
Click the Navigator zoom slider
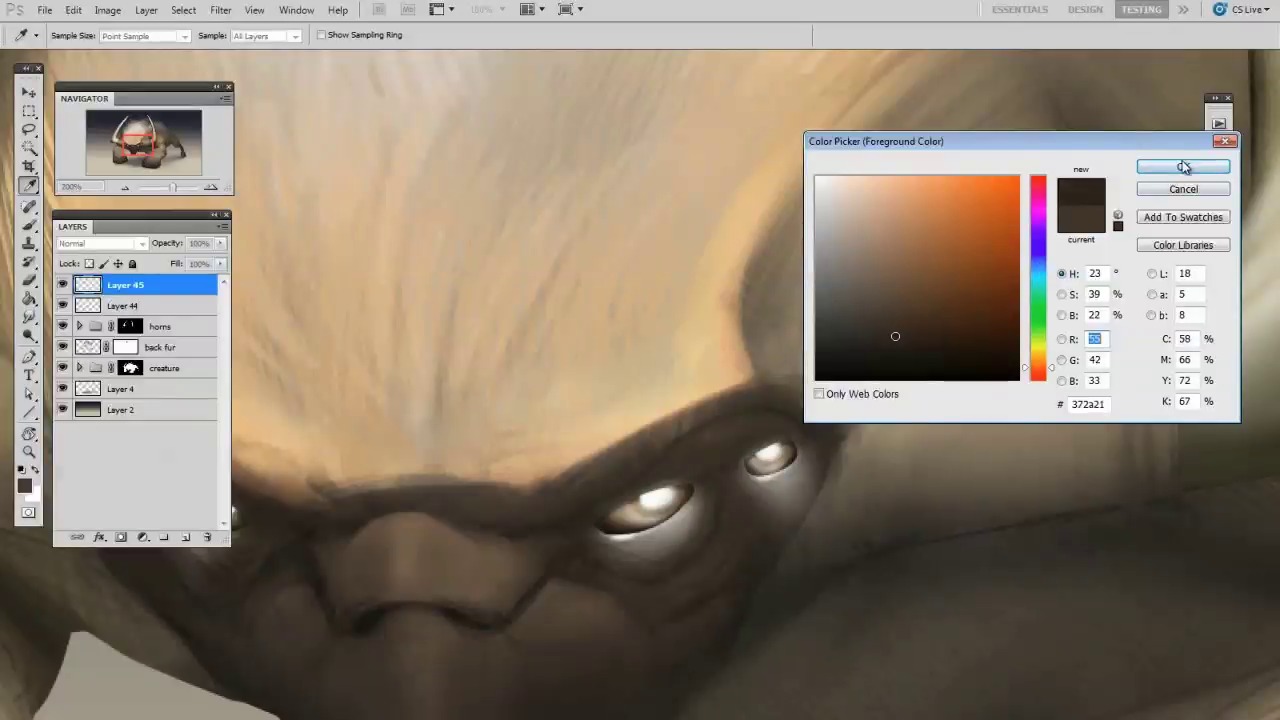(172, 187)
